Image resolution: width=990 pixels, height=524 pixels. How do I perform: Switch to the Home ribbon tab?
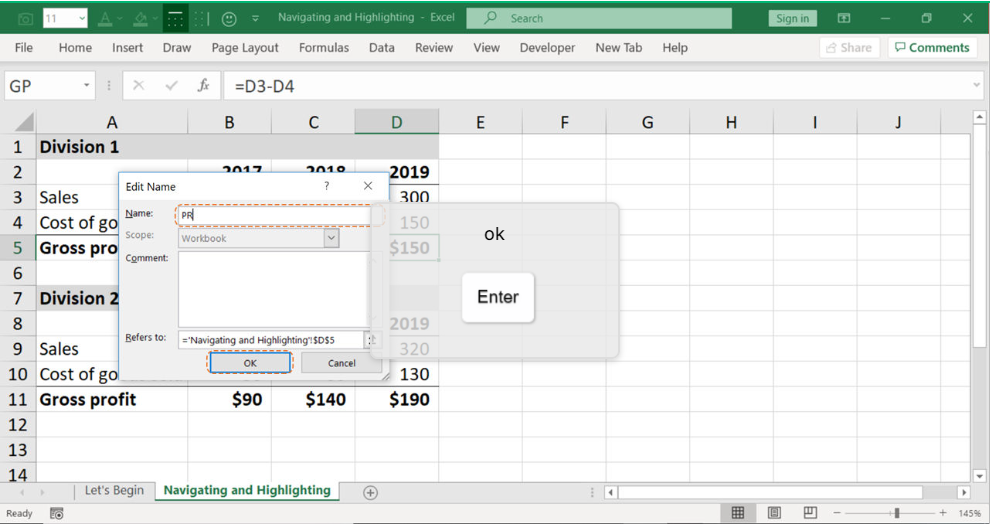[x=75, y=48]
